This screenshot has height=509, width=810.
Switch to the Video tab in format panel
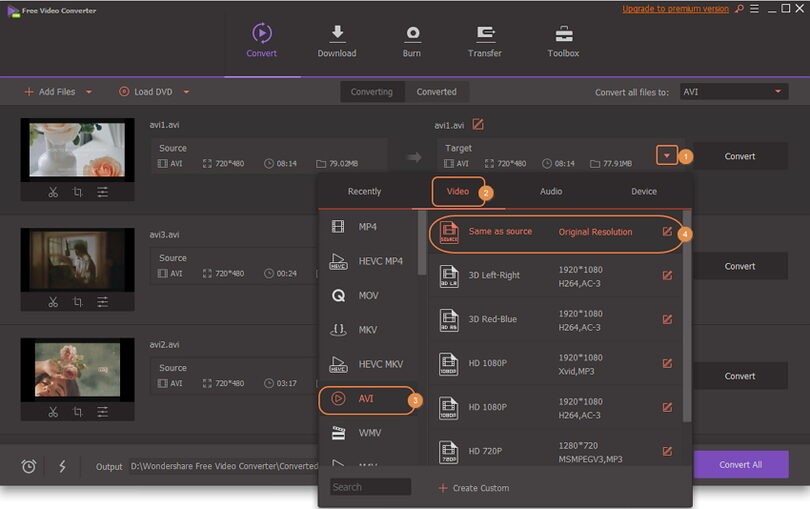click(458, 191)
